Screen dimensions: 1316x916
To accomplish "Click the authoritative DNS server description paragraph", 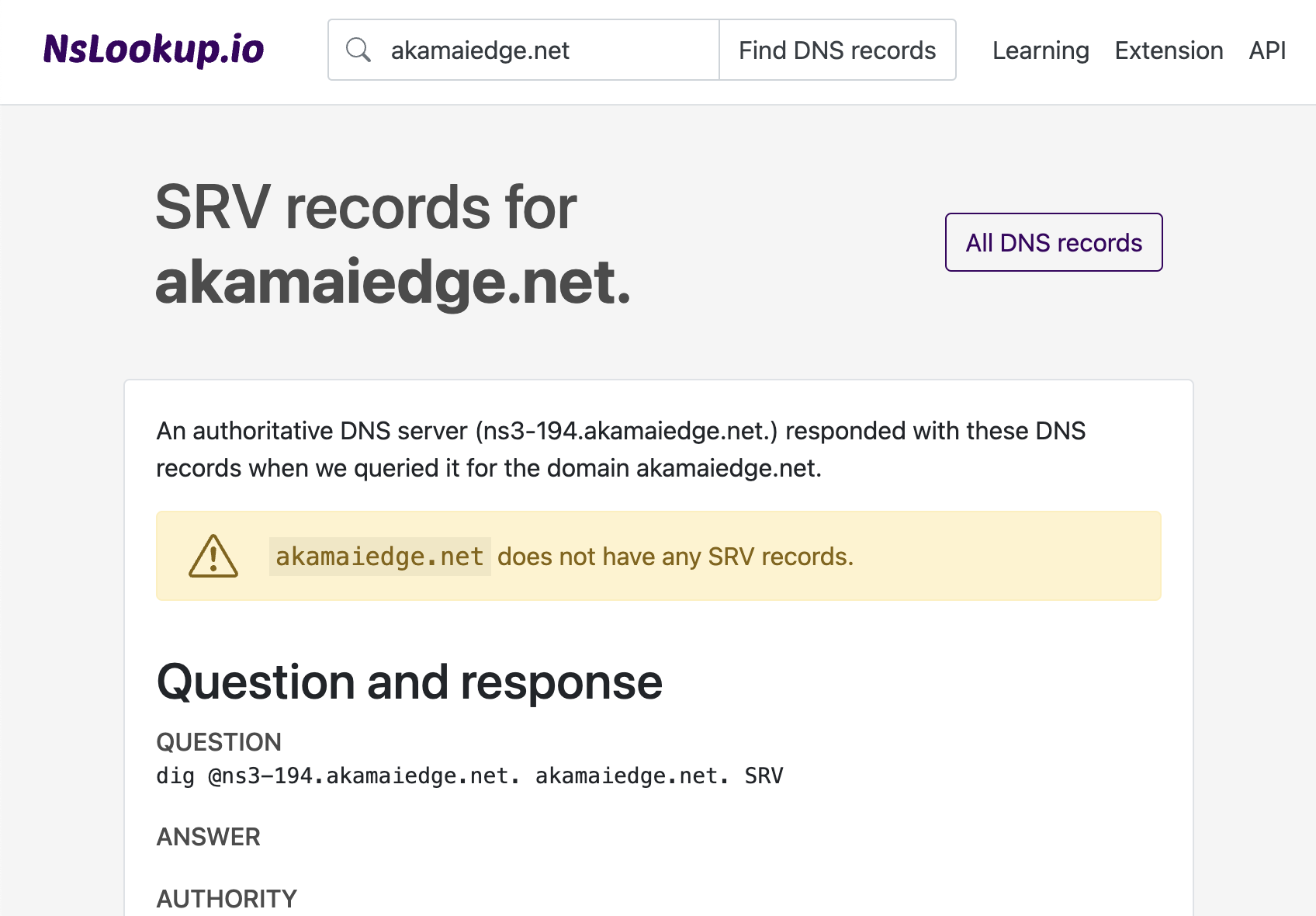I will pyautogui.click(x=621, y=449).
